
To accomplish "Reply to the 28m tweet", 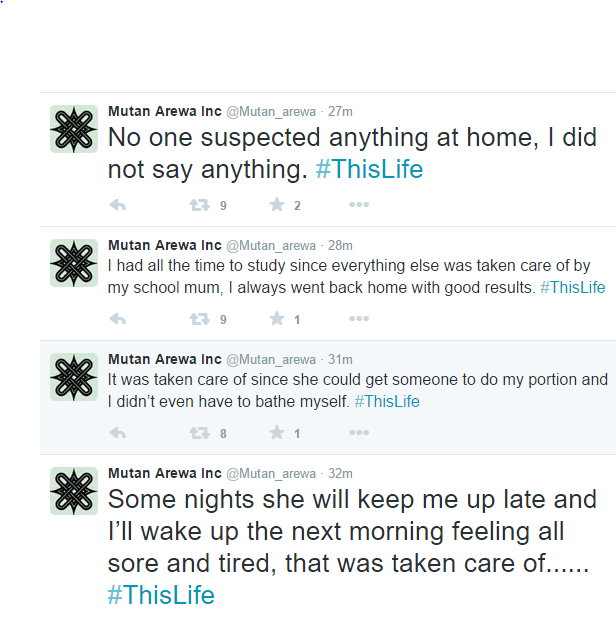I will (x=117, y=319).
